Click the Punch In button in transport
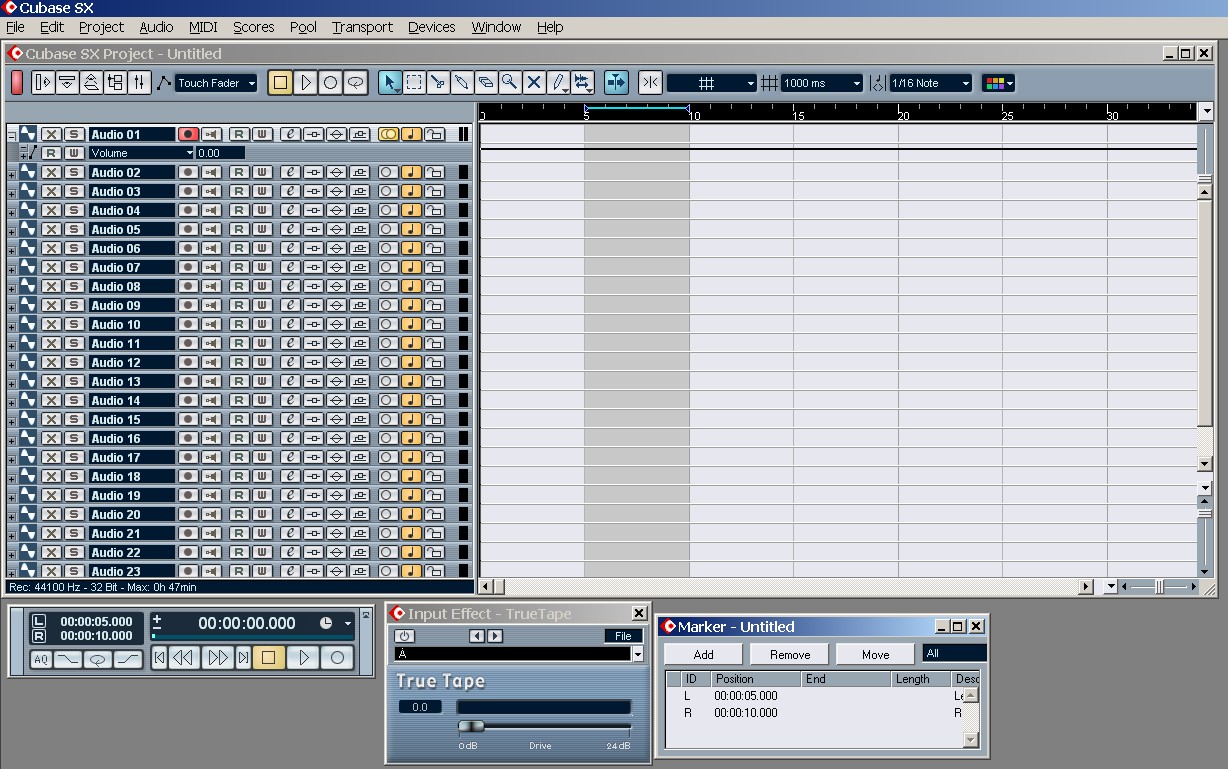This screenshot has width=1228, height=769. (x=68, y=658)
